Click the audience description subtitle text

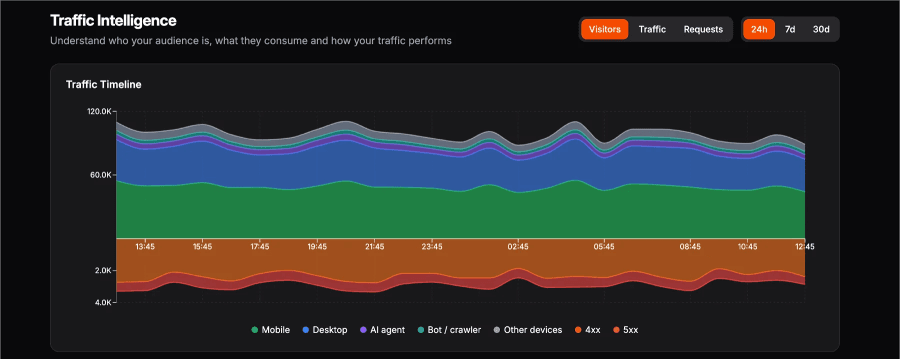(251, 41)
